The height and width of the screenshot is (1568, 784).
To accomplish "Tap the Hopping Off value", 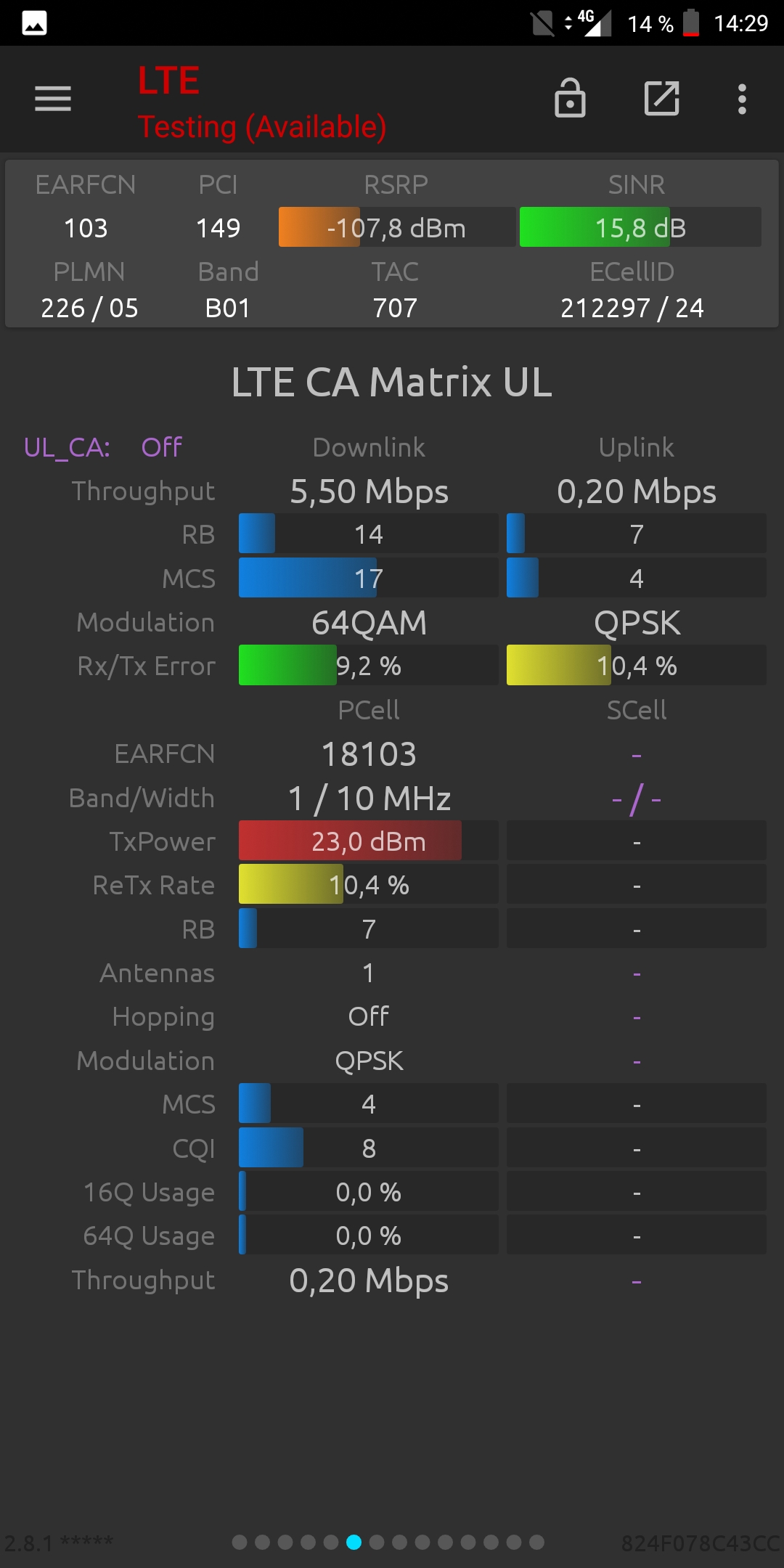I will click(369, 1016).
